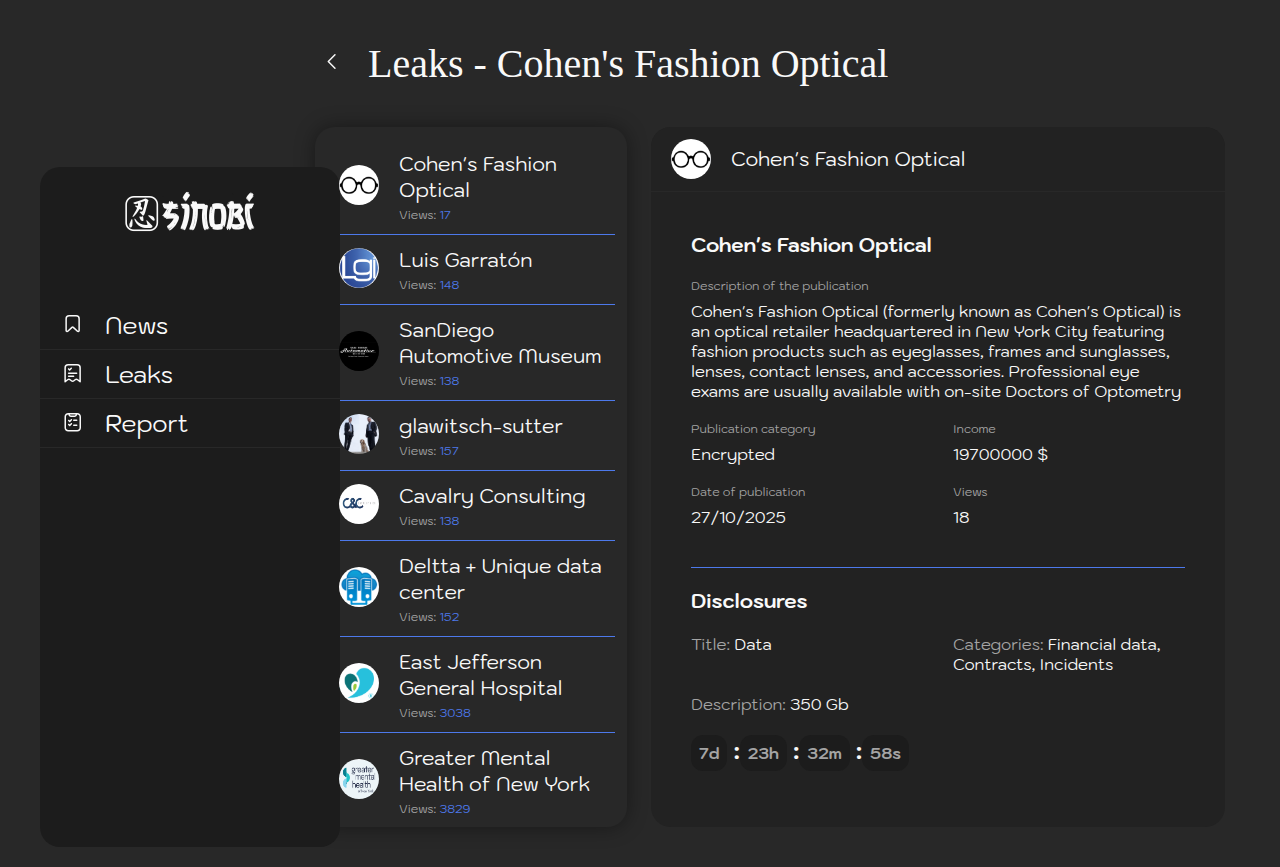The width and height of the screenshot is (1280, 867).
Task: Select Cohen's Fashion Optical in the list
Action: point(478,177)
